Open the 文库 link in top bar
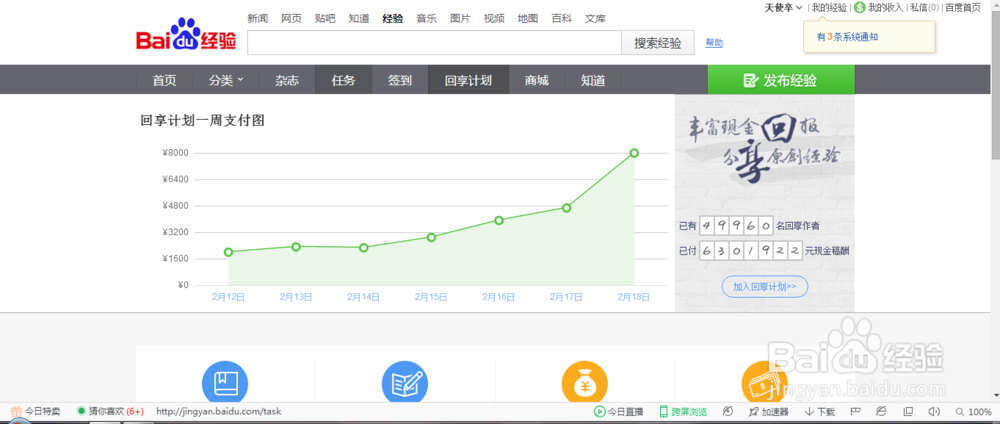This screenshot has height=424, width=1000. click(596, 18)
